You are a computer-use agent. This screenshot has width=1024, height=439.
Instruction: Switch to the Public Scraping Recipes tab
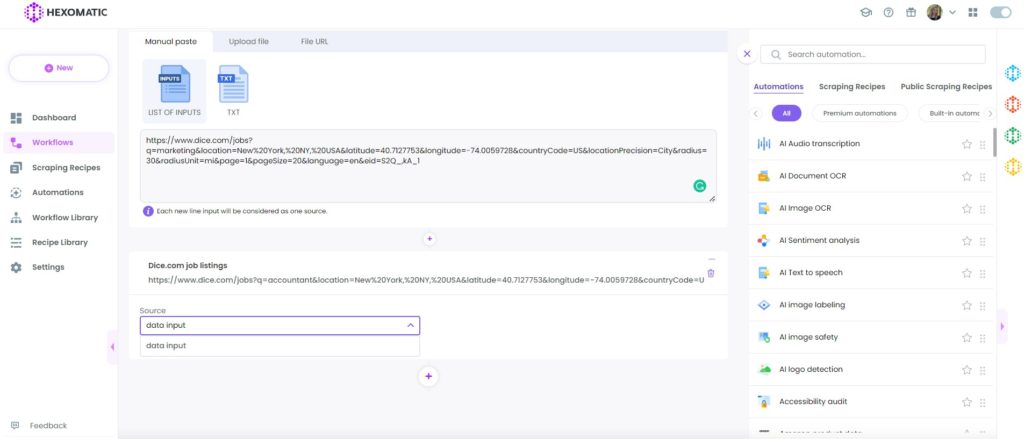pyautogui.click(x=946, y=87)
